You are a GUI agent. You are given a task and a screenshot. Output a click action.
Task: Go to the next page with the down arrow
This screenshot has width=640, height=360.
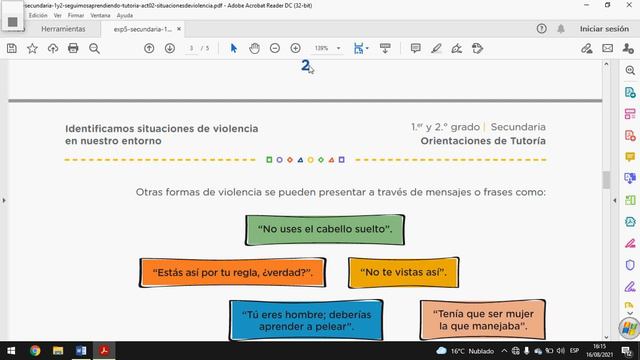tap(170, 49)
